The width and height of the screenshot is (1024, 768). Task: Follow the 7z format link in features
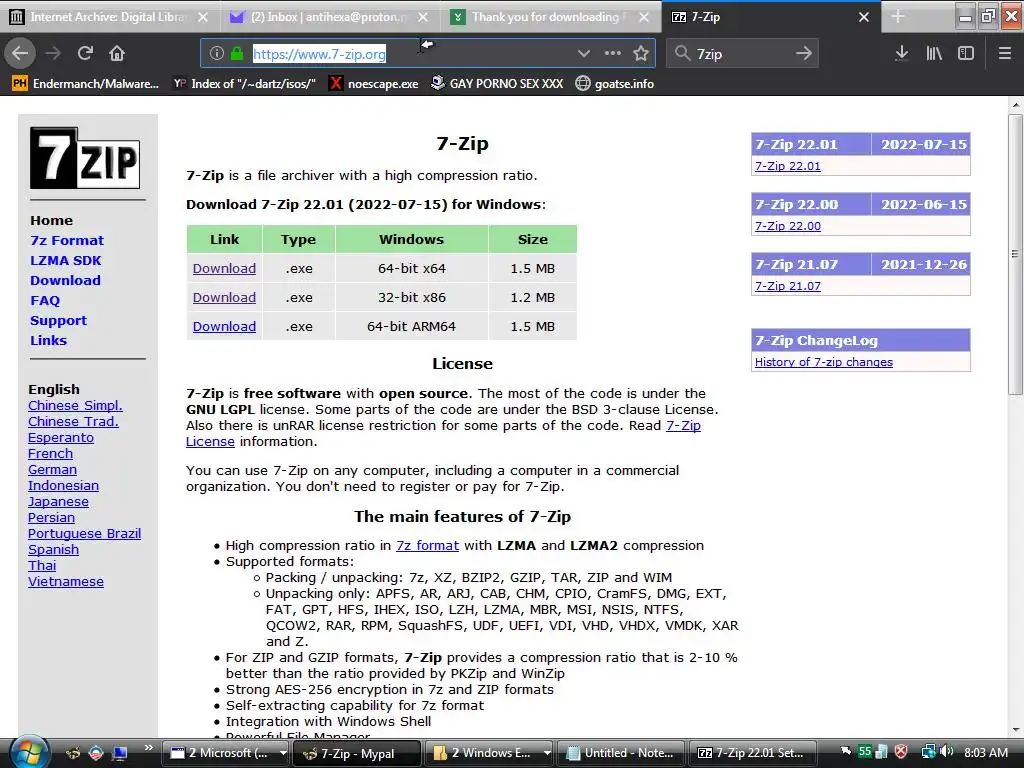(427, 545)
